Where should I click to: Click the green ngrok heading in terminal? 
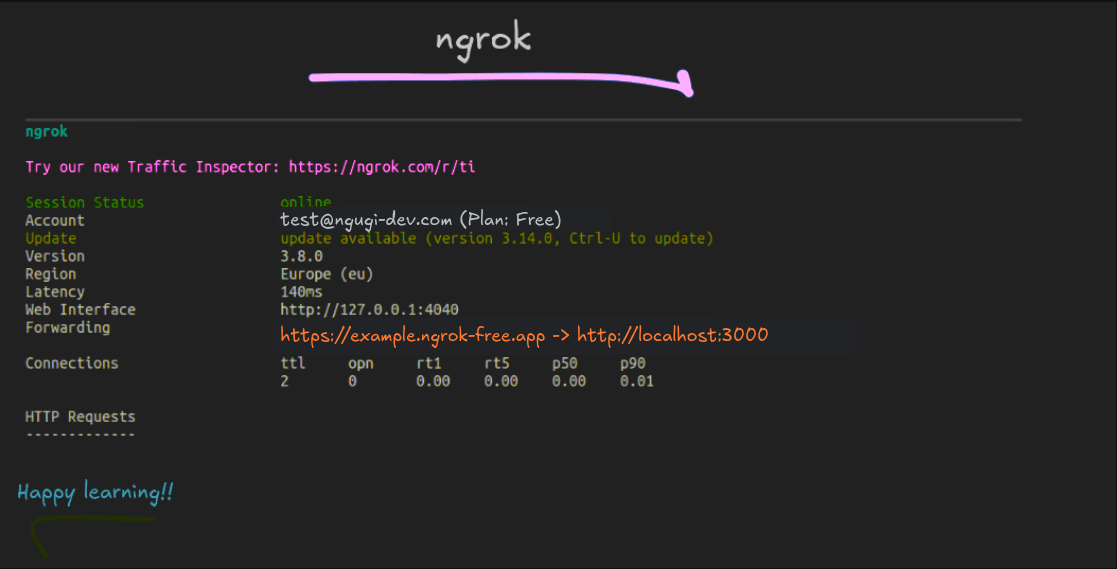(x=46, y=131)
